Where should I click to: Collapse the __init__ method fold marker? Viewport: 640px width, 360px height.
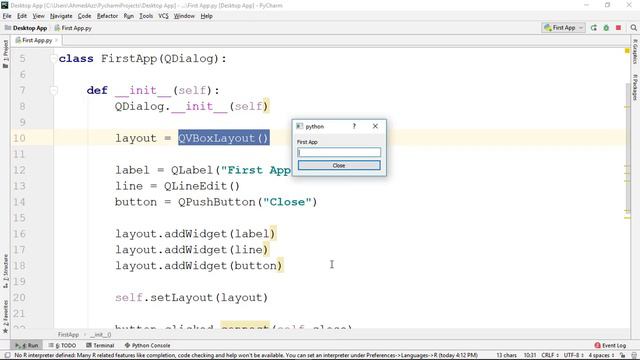pos(53,90)
